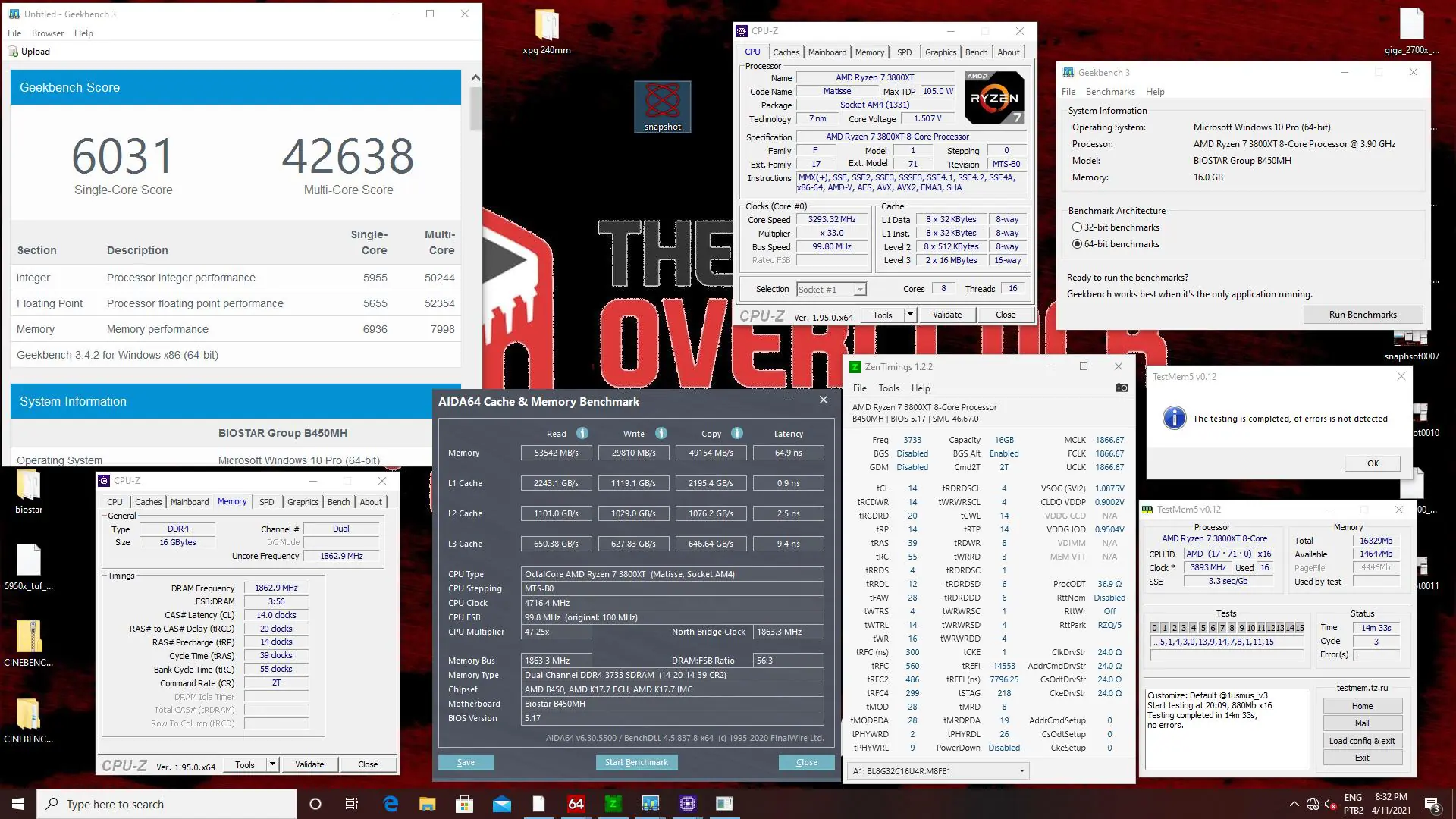Click the Mail button in TestMem5
Image resolution: width=1456 pixels, height=819 pixels.
(x=1362, y=723)
